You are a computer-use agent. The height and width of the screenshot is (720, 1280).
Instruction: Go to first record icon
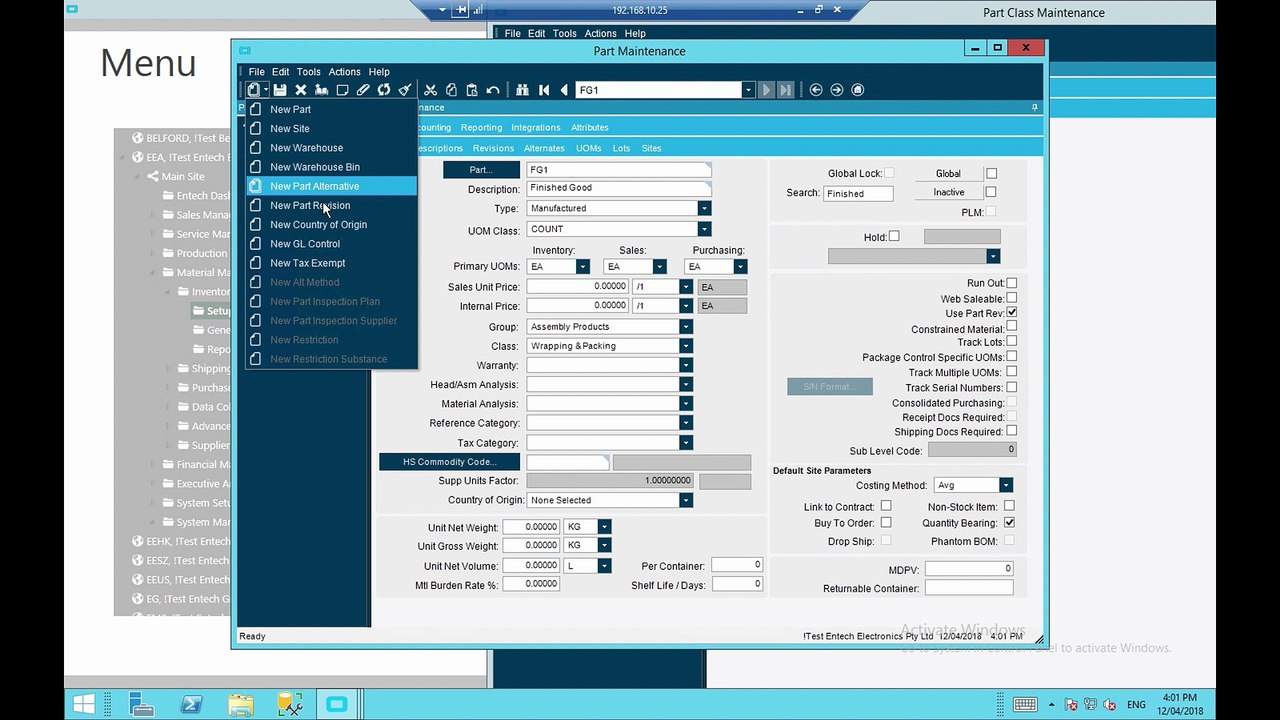[544, 90]
